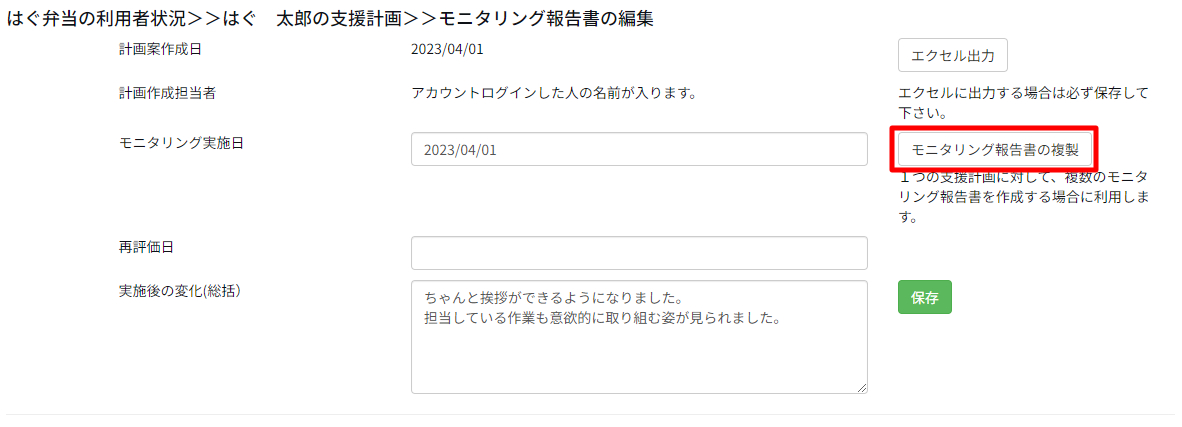Image resolution: width=1182 pixels, height=427 pixels.
Task: Click the エクセル出力 button
Action: 952,54
